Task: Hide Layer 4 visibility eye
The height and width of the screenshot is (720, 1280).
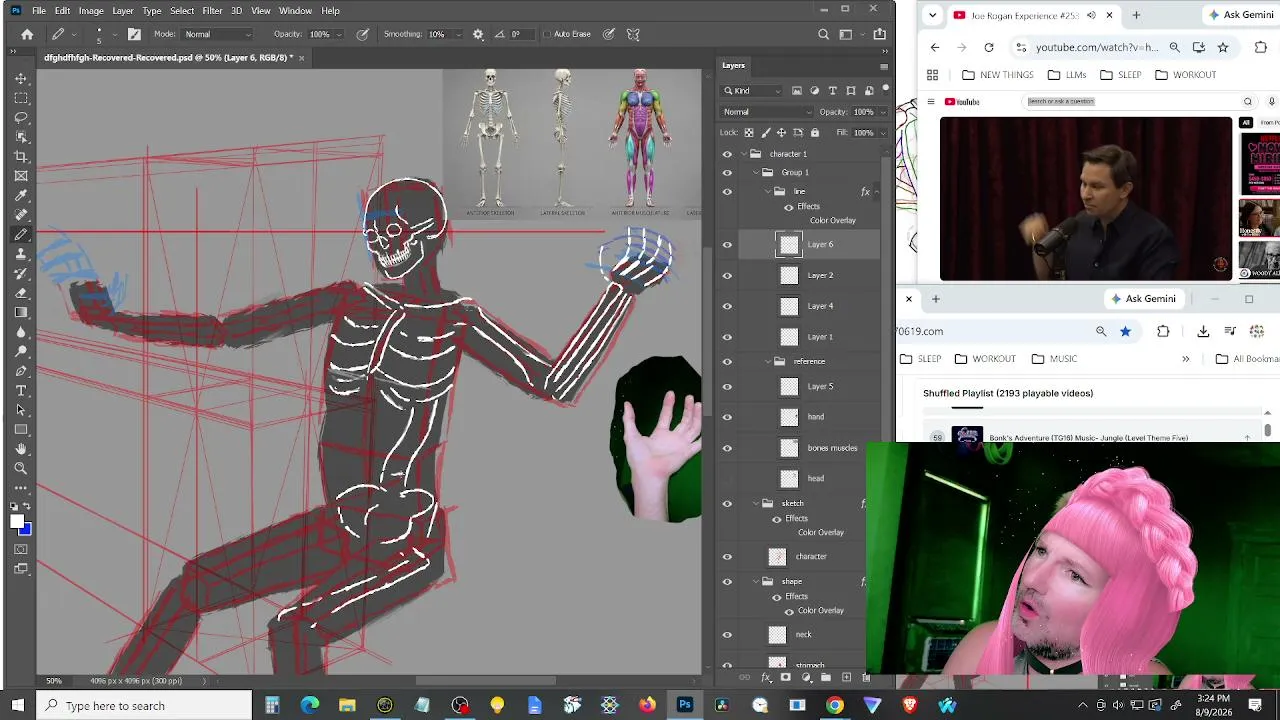Action: click(x=727, y=307)
